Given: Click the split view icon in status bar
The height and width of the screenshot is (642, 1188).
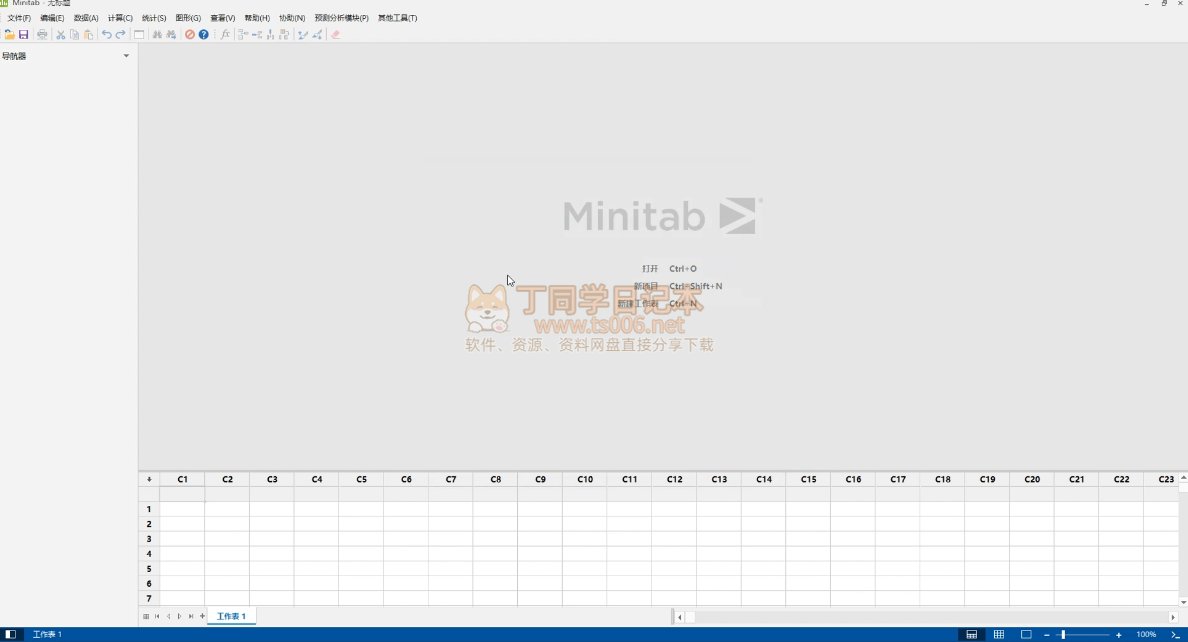Looking at the screenshot, I should pos(971,634).
